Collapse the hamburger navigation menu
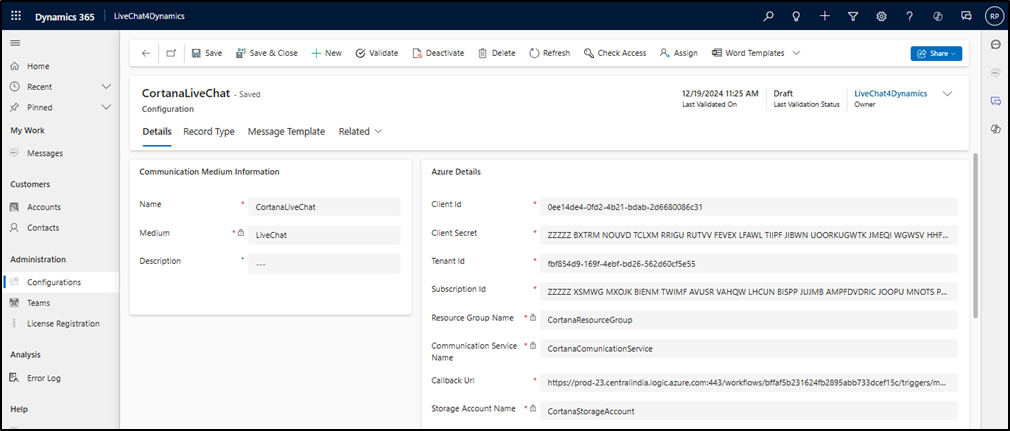 (15, 43)
